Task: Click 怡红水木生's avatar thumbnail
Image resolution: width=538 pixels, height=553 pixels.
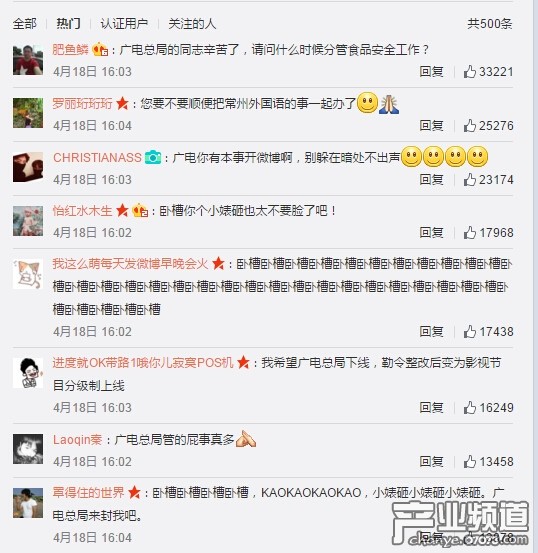Action: click(x=28, y=221)
